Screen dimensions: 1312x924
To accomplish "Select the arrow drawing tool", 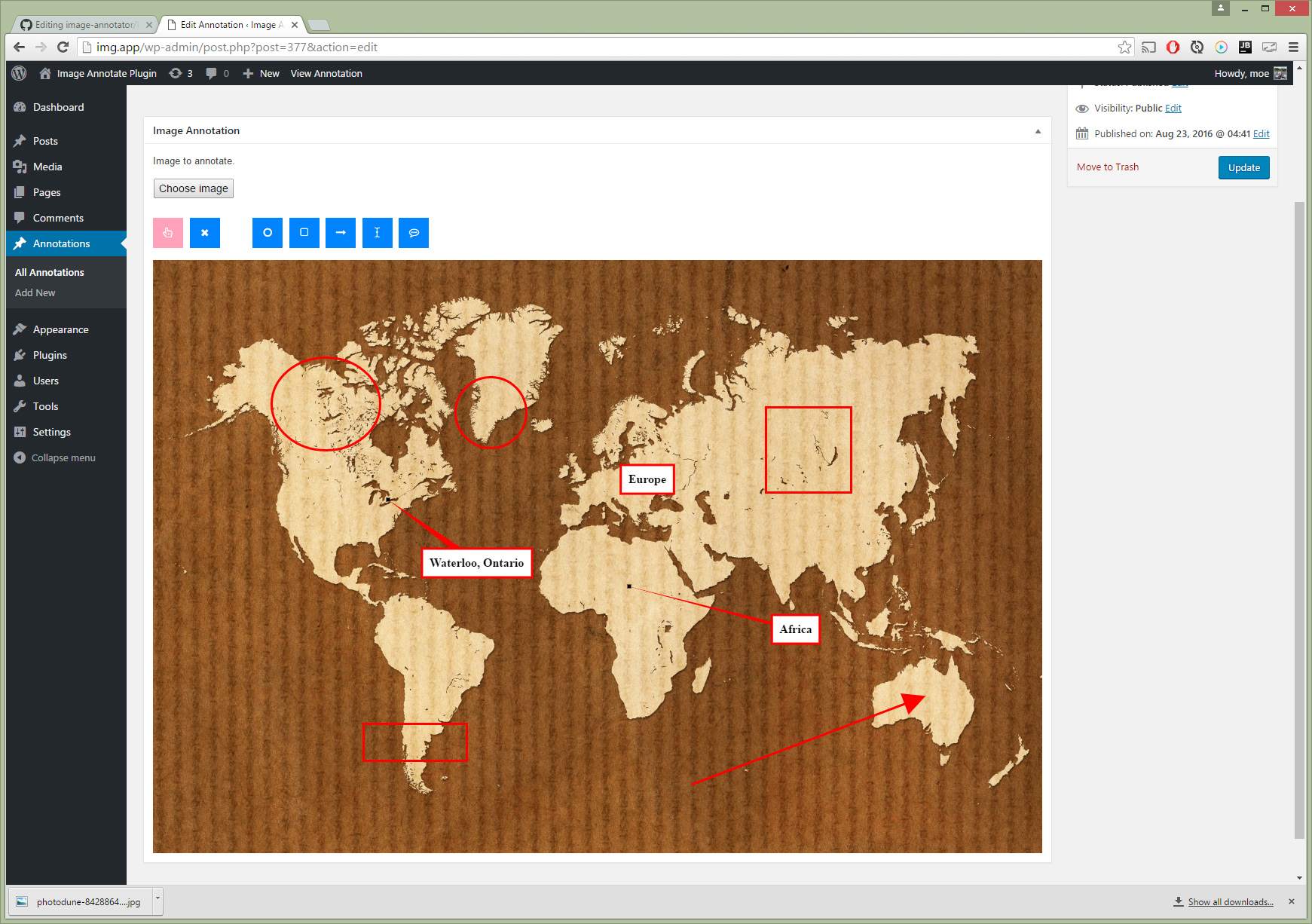I will 341,233.
